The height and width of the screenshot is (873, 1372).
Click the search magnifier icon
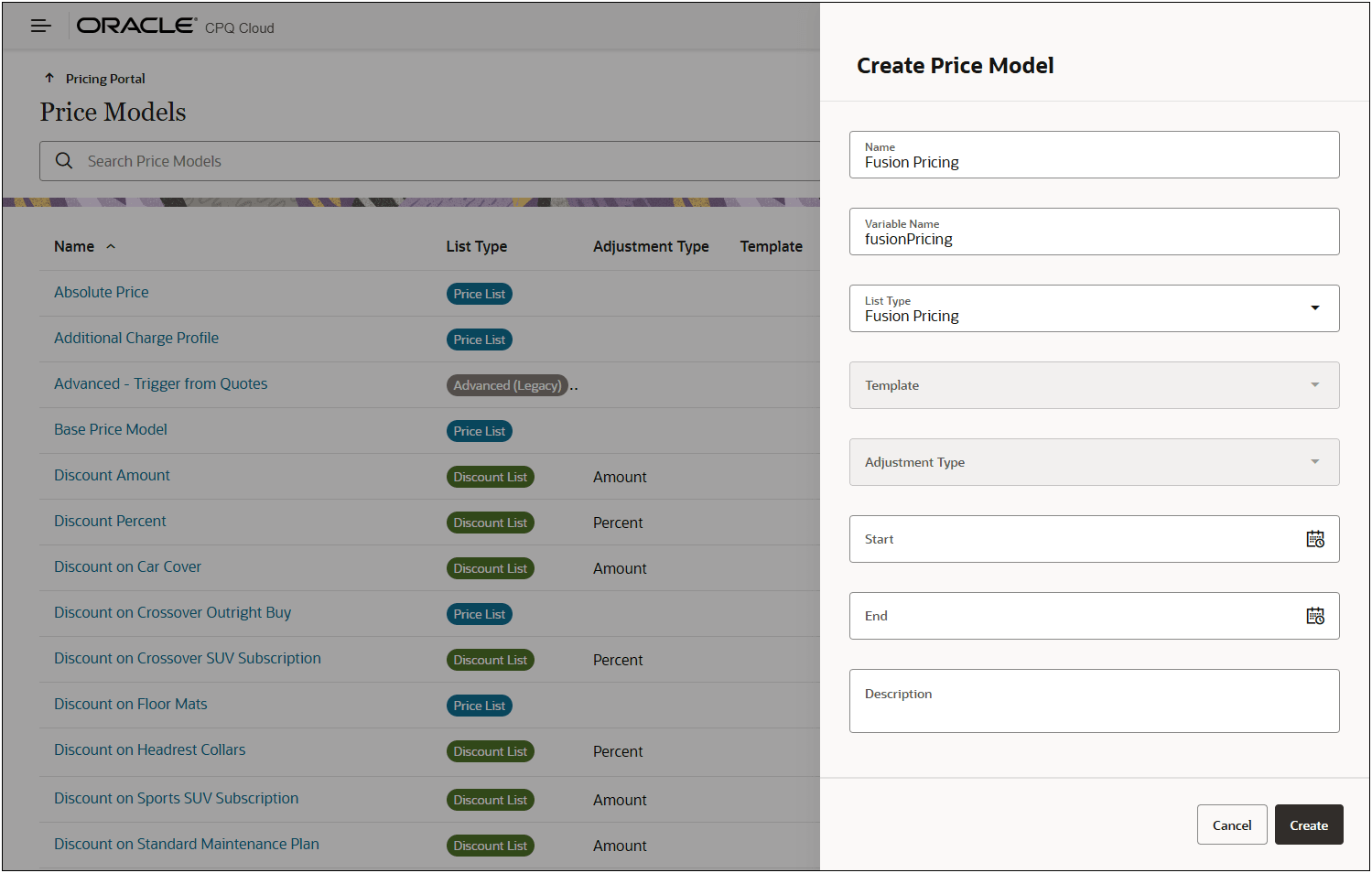point(63,160)
